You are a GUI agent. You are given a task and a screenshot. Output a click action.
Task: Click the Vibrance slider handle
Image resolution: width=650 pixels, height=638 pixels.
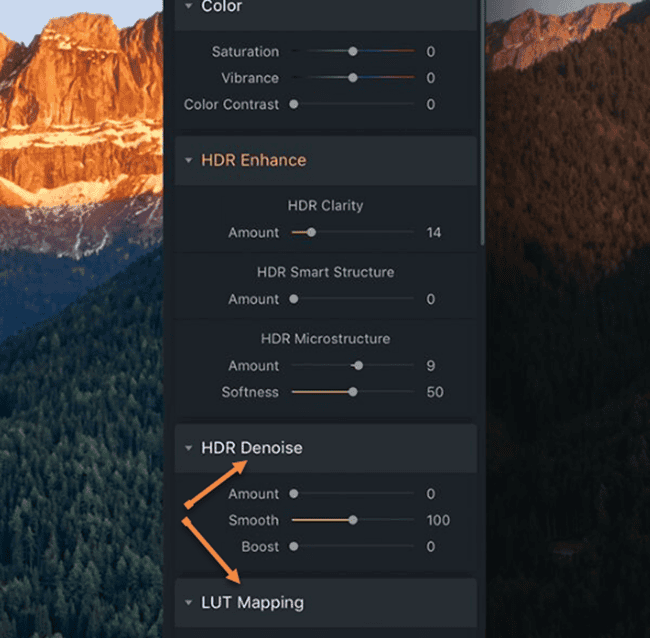pyautogui.click(x=353, y=78)
